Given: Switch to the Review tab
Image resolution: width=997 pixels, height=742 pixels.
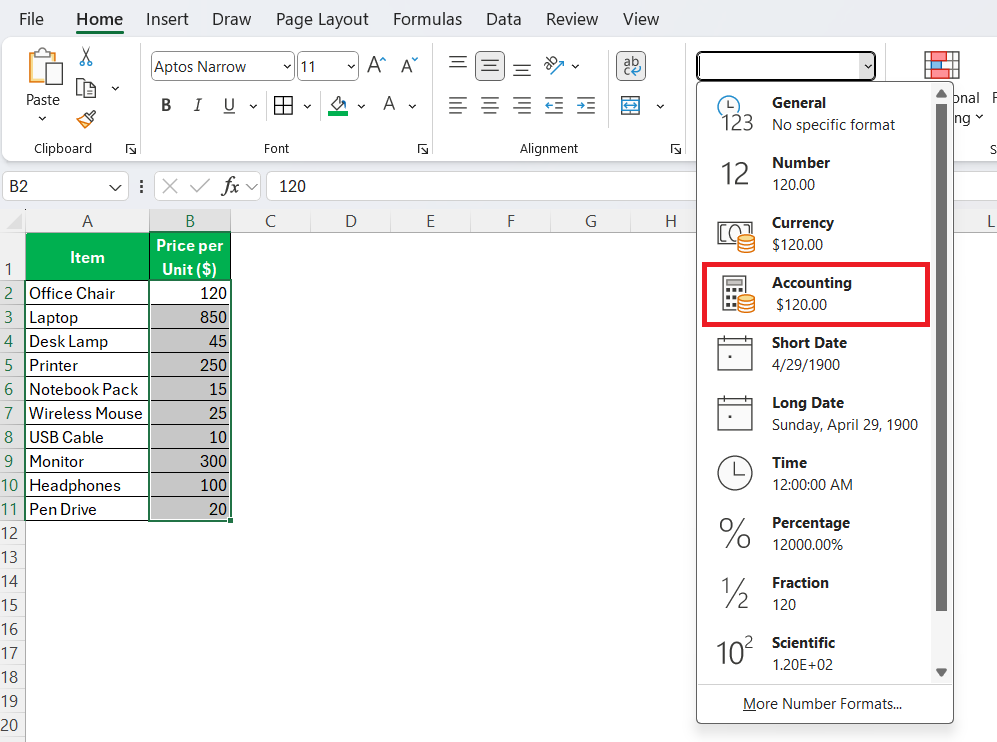Looking at the screenshot, I should click(x=572, y=20).
